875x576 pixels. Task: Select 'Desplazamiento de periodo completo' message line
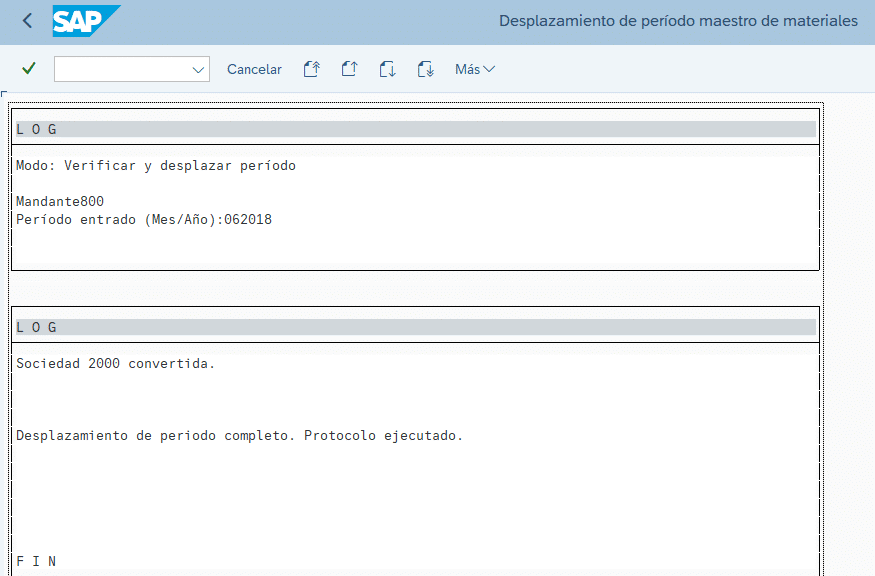pyautogui.click(x=240, y=436)
